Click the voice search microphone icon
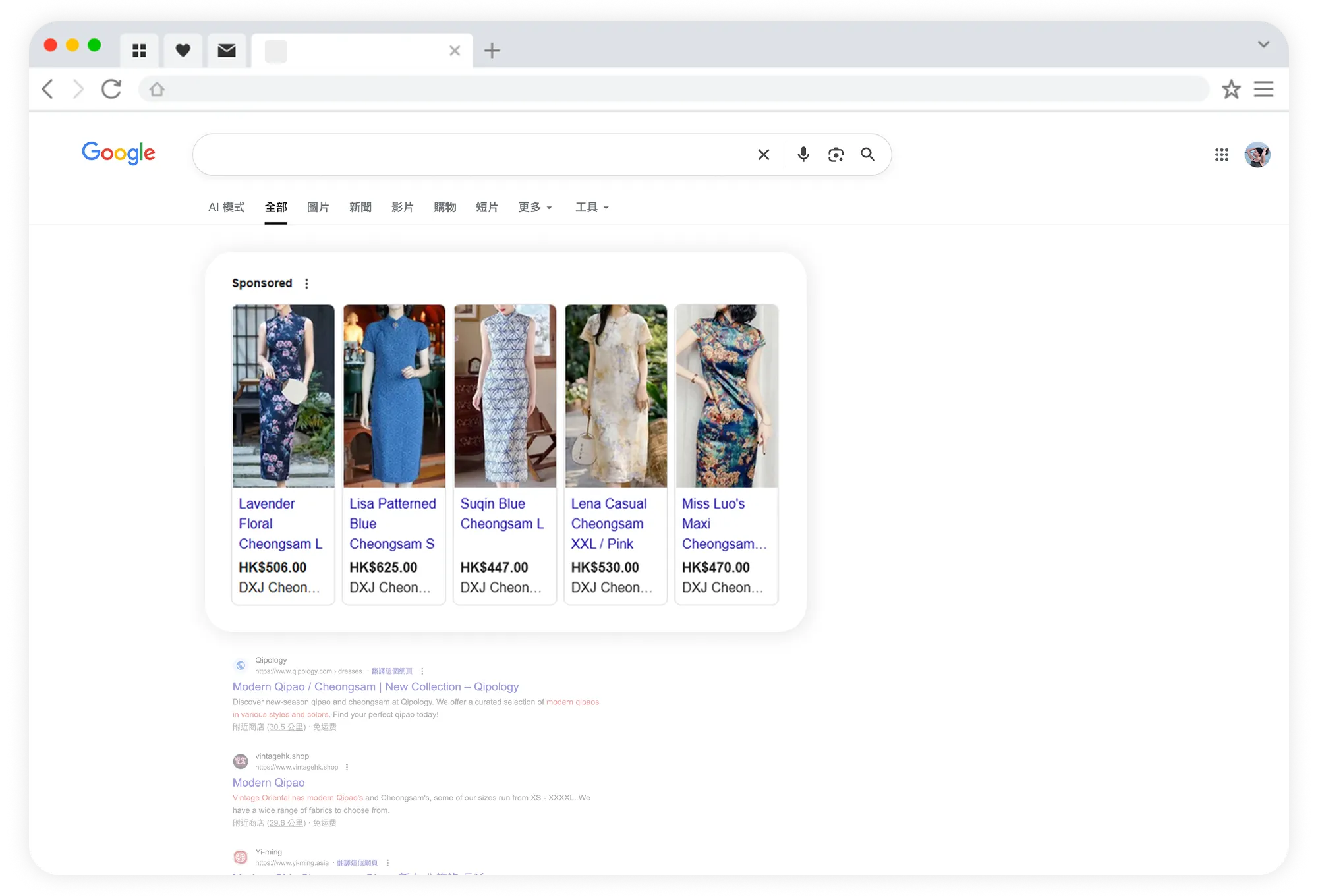 [x=803, y=154]
